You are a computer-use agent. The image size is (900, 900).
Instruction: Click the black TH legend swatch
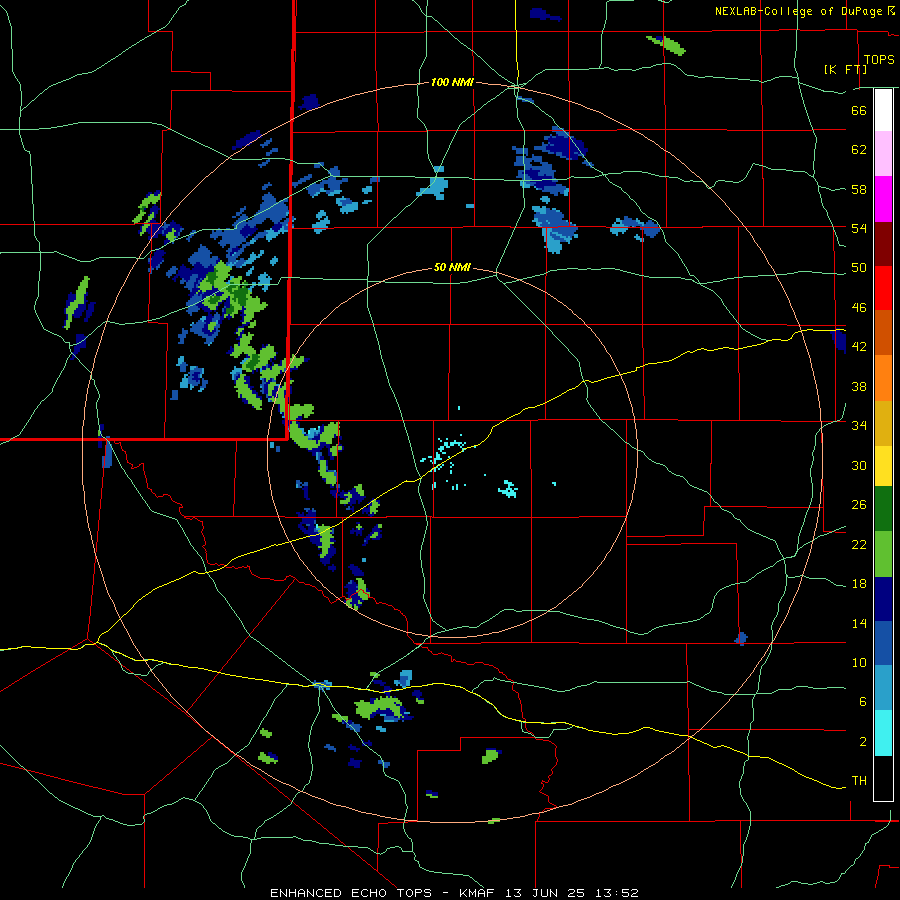[x=883, y=778]
